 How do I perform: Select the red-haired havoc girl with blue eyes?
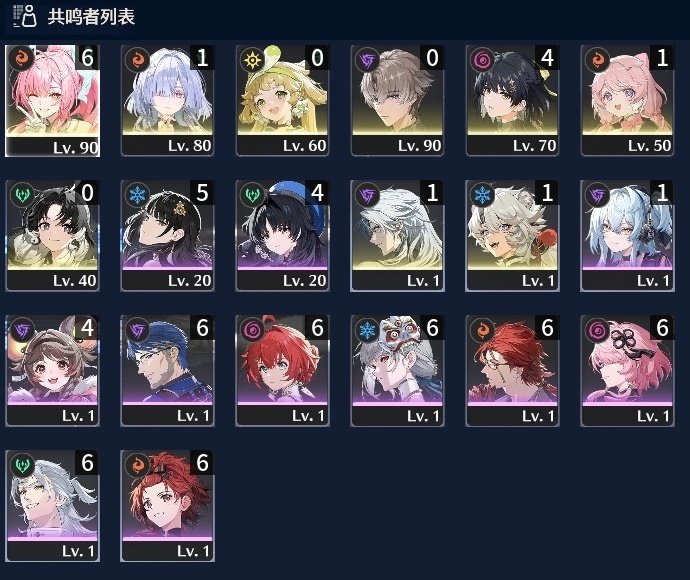click(x=283, y=371)
